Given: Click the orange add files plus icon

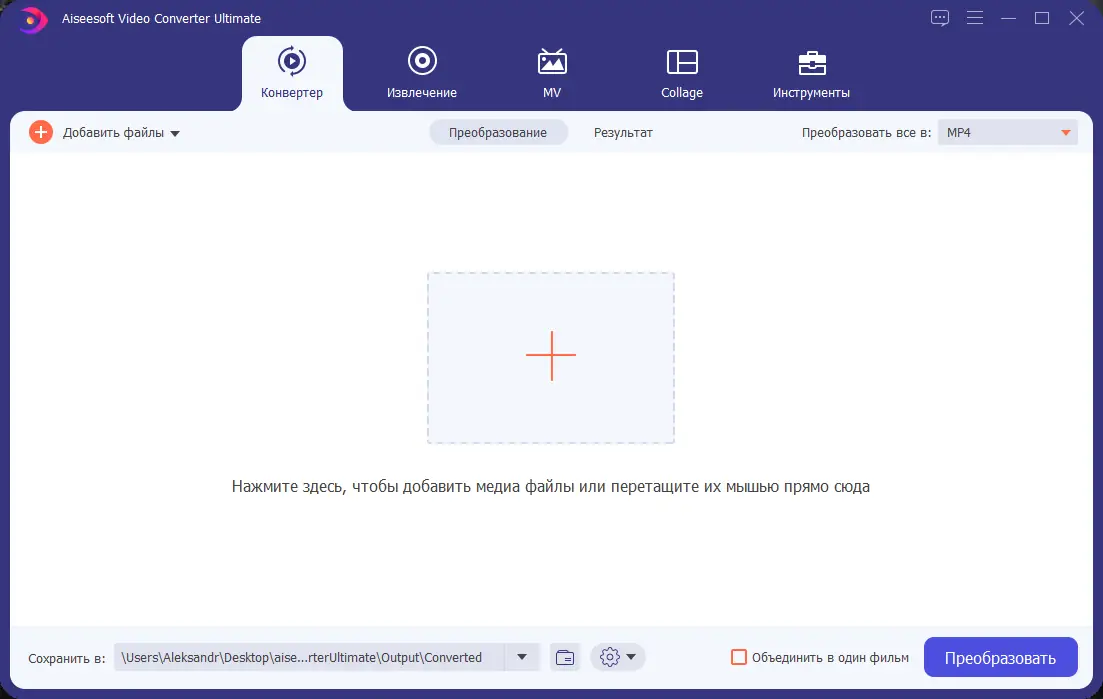Looking at the screenshot, I should coord(40,131).
